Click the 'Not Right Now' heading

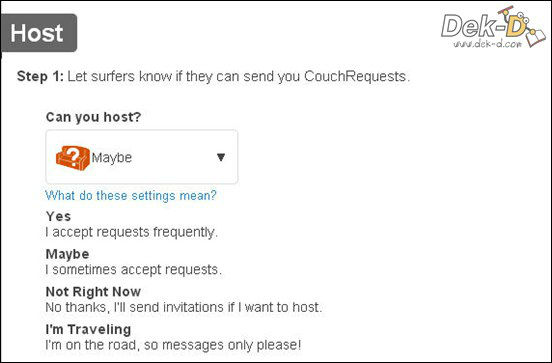pyautogui.click(x=93, y=292)
